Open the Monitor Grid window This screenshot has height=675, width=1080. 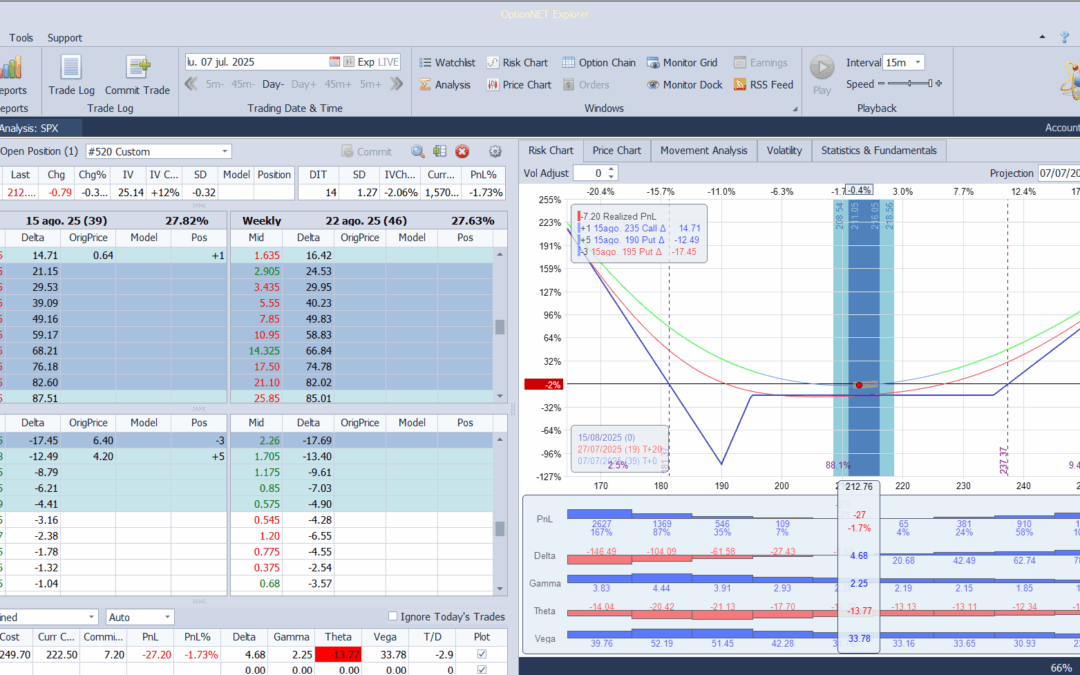[682, 63]
